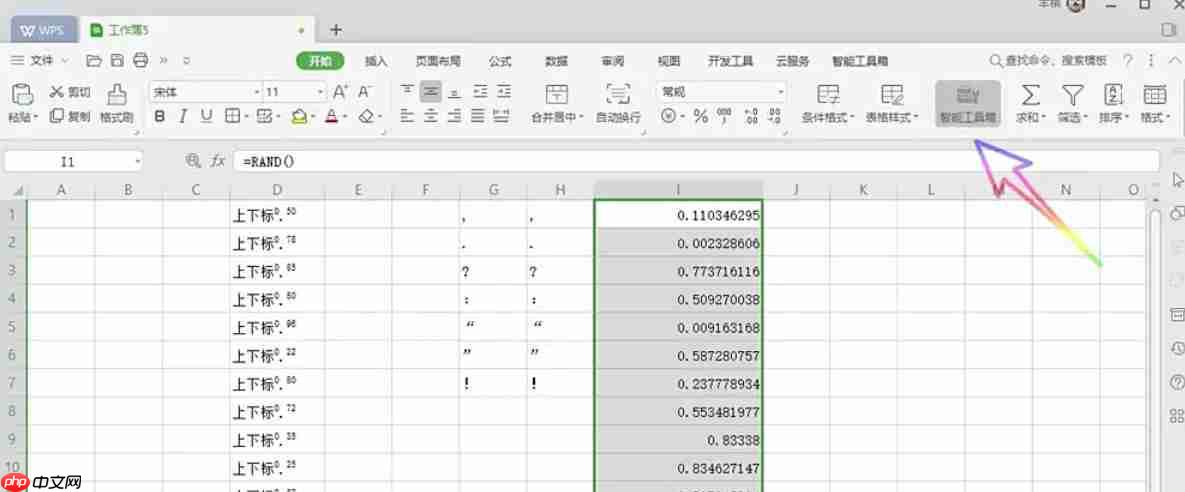
Task: Open the font size 11 dropdown
Action: 320,92
